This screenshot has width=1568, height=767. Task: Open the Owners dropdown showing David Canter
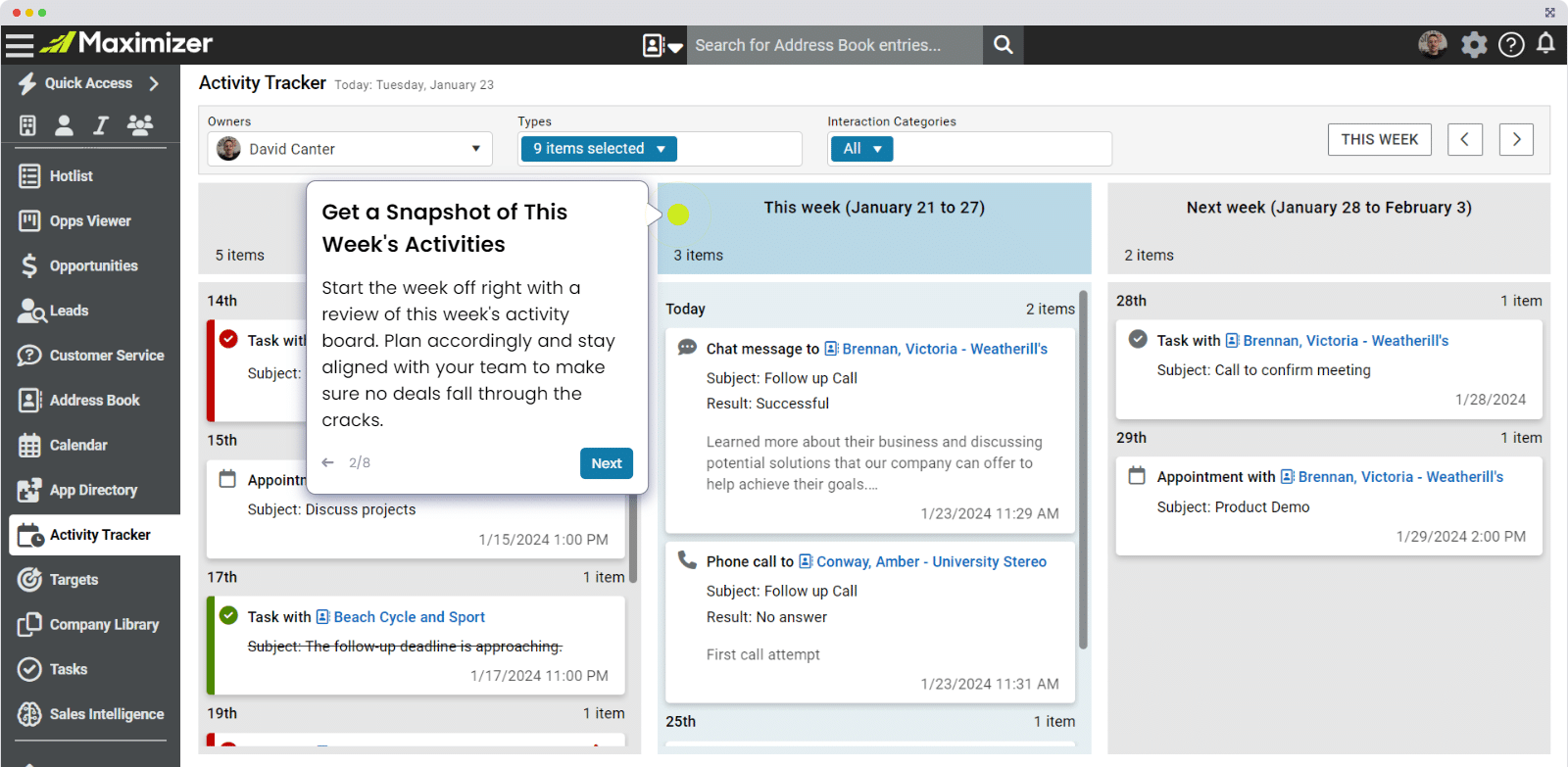(350, 149)
